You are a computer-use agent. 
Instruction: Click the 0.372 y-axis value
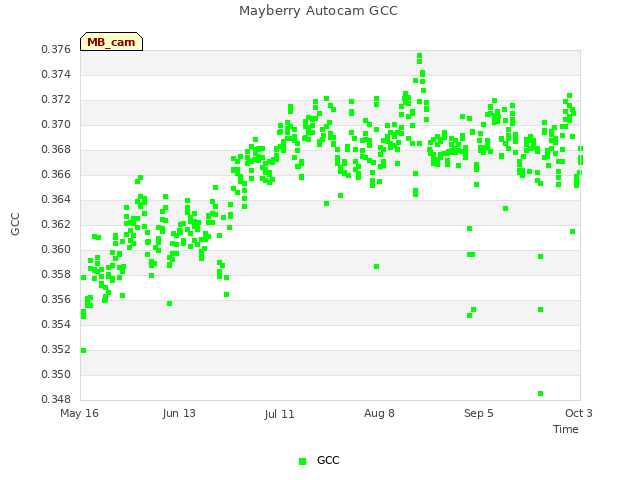click(56, 100)
